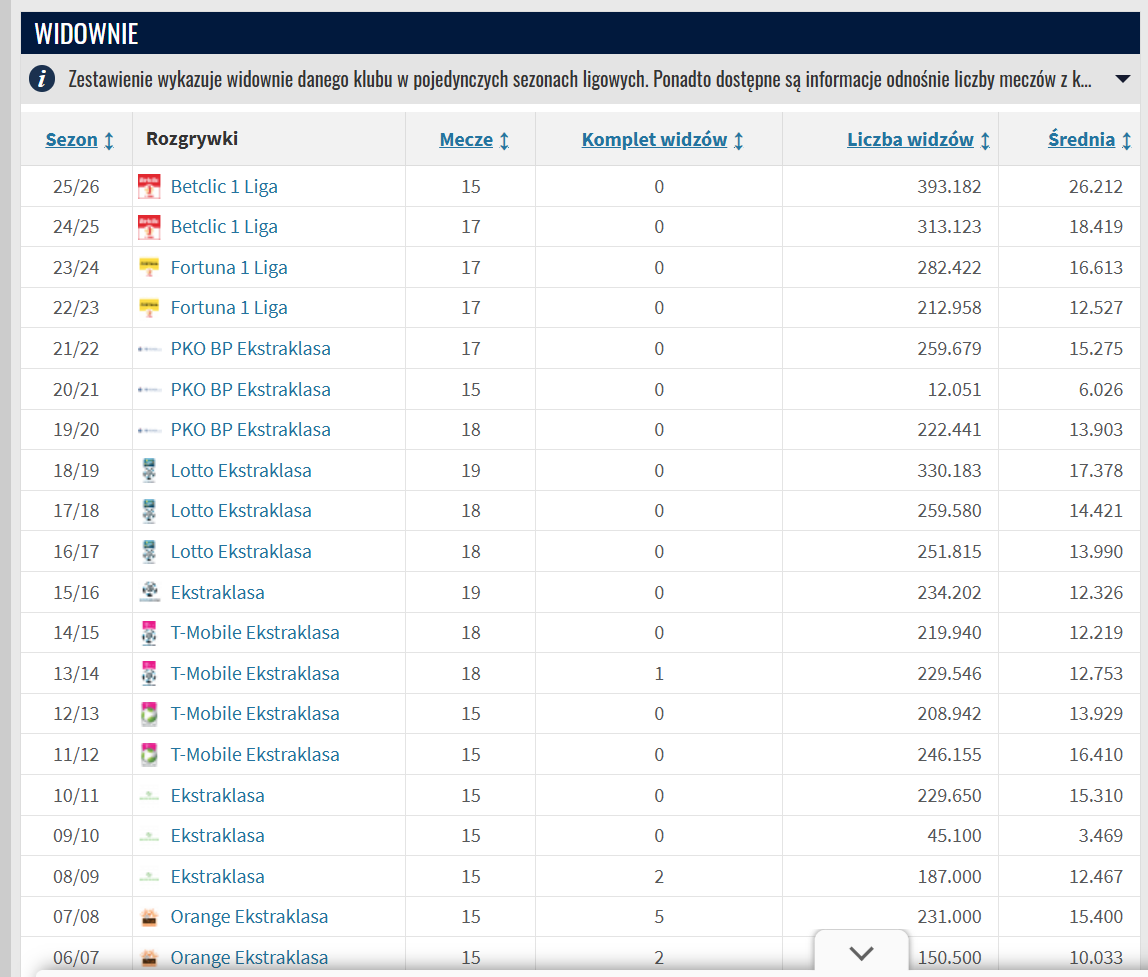Open Betclic 1 Liga link for 24/25
1148x977 pixels.
224,227
